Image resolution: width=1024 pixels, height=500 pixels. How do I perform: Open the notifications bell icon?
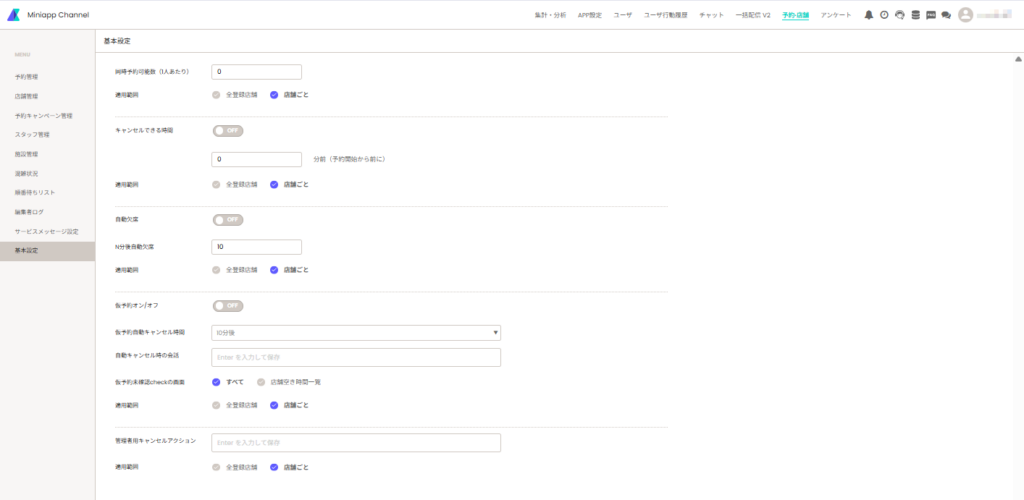pos(869,15)
